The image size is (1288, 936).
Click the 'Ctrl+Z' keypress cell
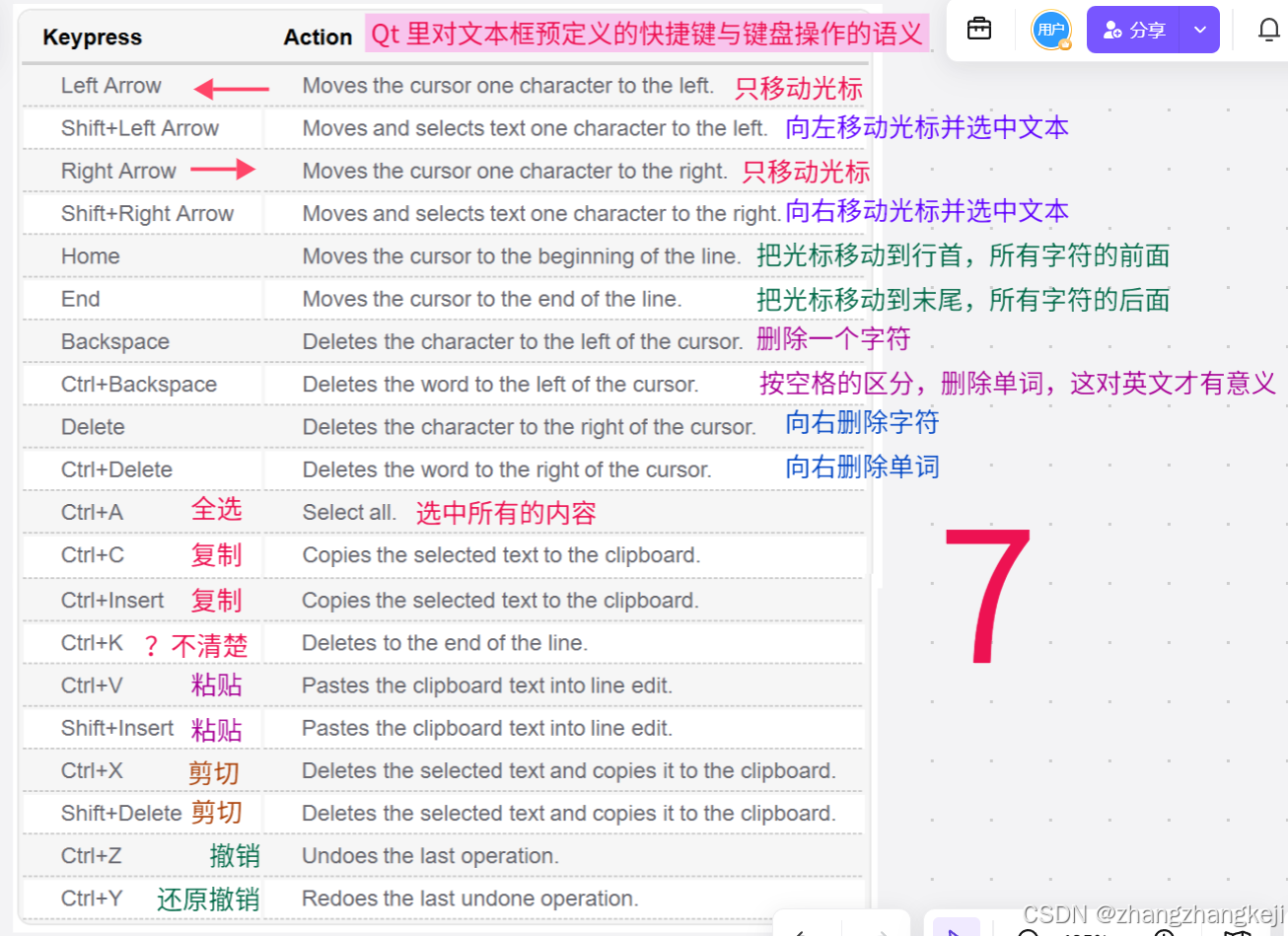point(92,855)
